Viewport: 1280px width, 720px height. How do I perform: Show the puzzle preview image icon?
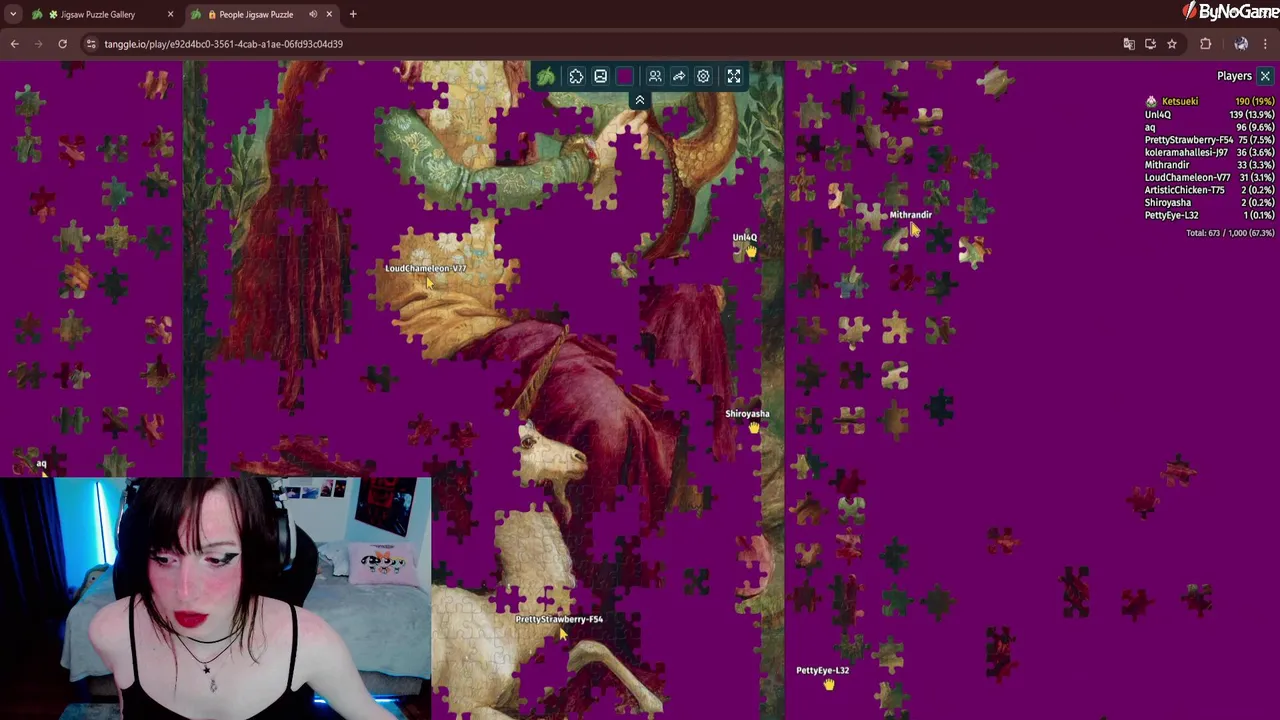point(600,76)
